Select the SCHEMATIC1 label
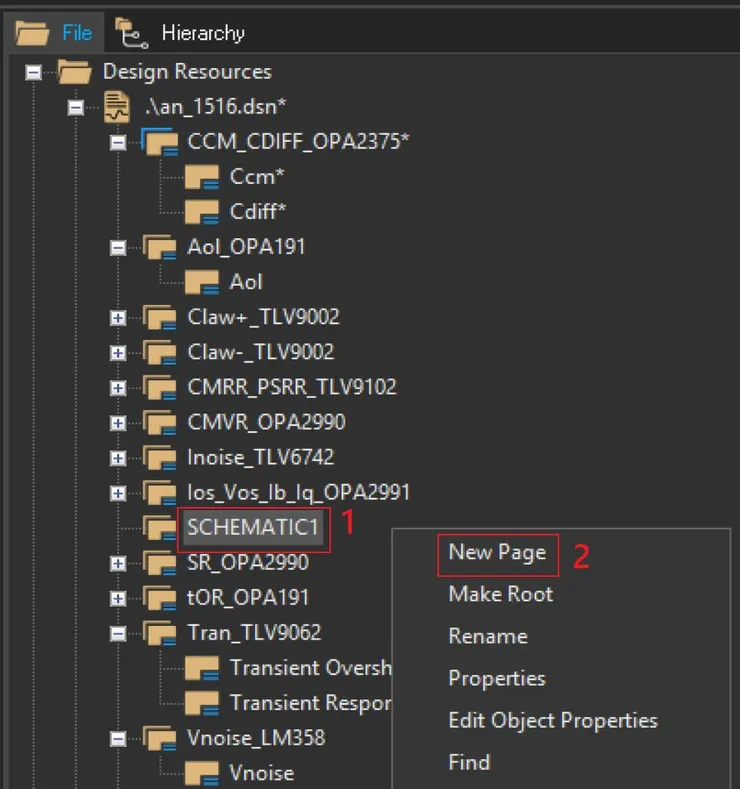Image resolution: width=740 pixels, height=789 pixels. [253, 528]
